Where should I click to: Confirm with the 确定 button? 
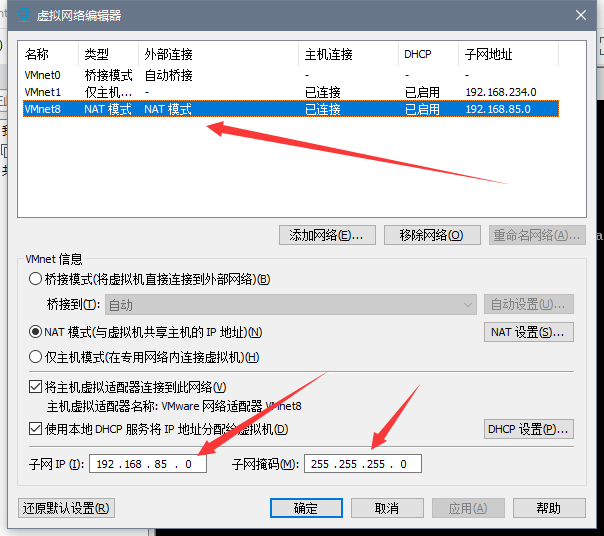(306, 508)
